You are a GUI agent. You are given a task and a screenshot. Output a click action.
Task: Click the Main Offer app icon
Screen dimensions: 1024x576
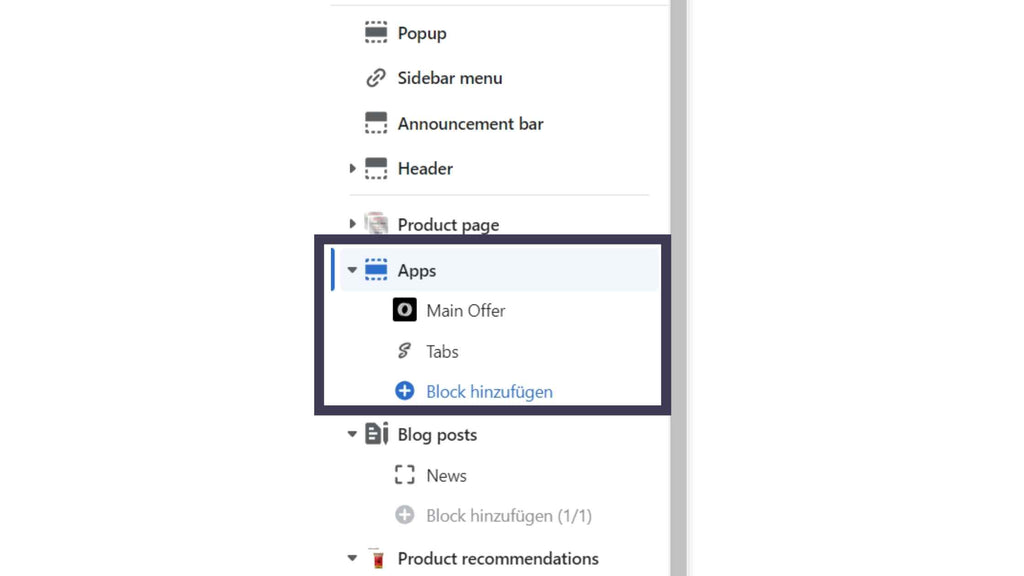404,310
